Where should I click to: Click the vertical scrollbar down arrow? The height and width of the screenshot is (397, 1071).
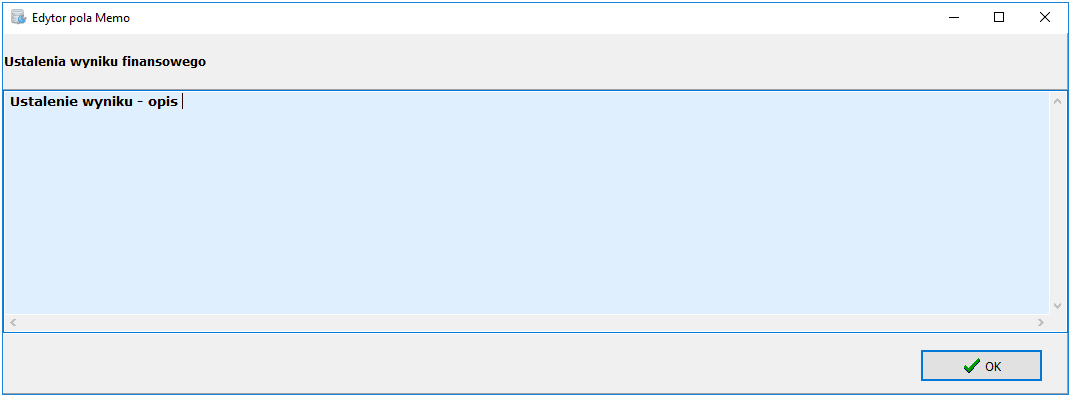tap(1058, 306)
